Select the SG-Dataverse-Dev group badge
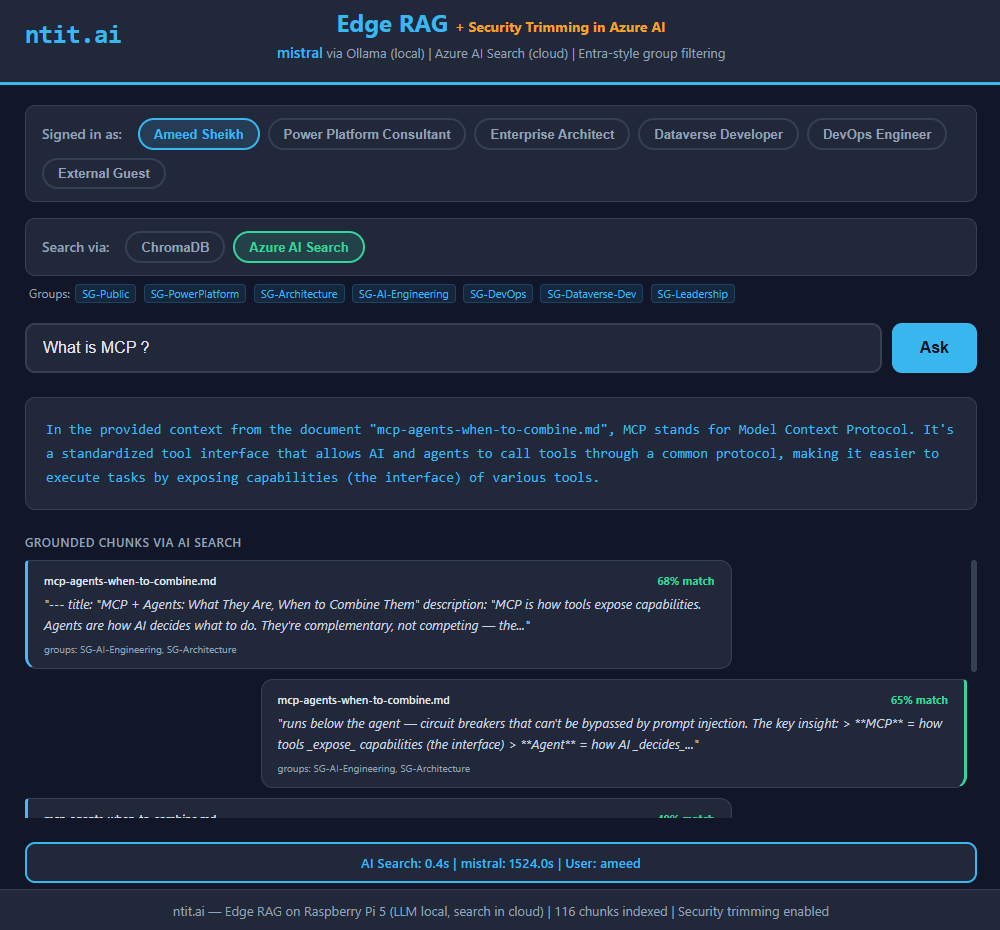Image resolution: width=1000 pixels, height=930 pixels. (x=592, y=294)
